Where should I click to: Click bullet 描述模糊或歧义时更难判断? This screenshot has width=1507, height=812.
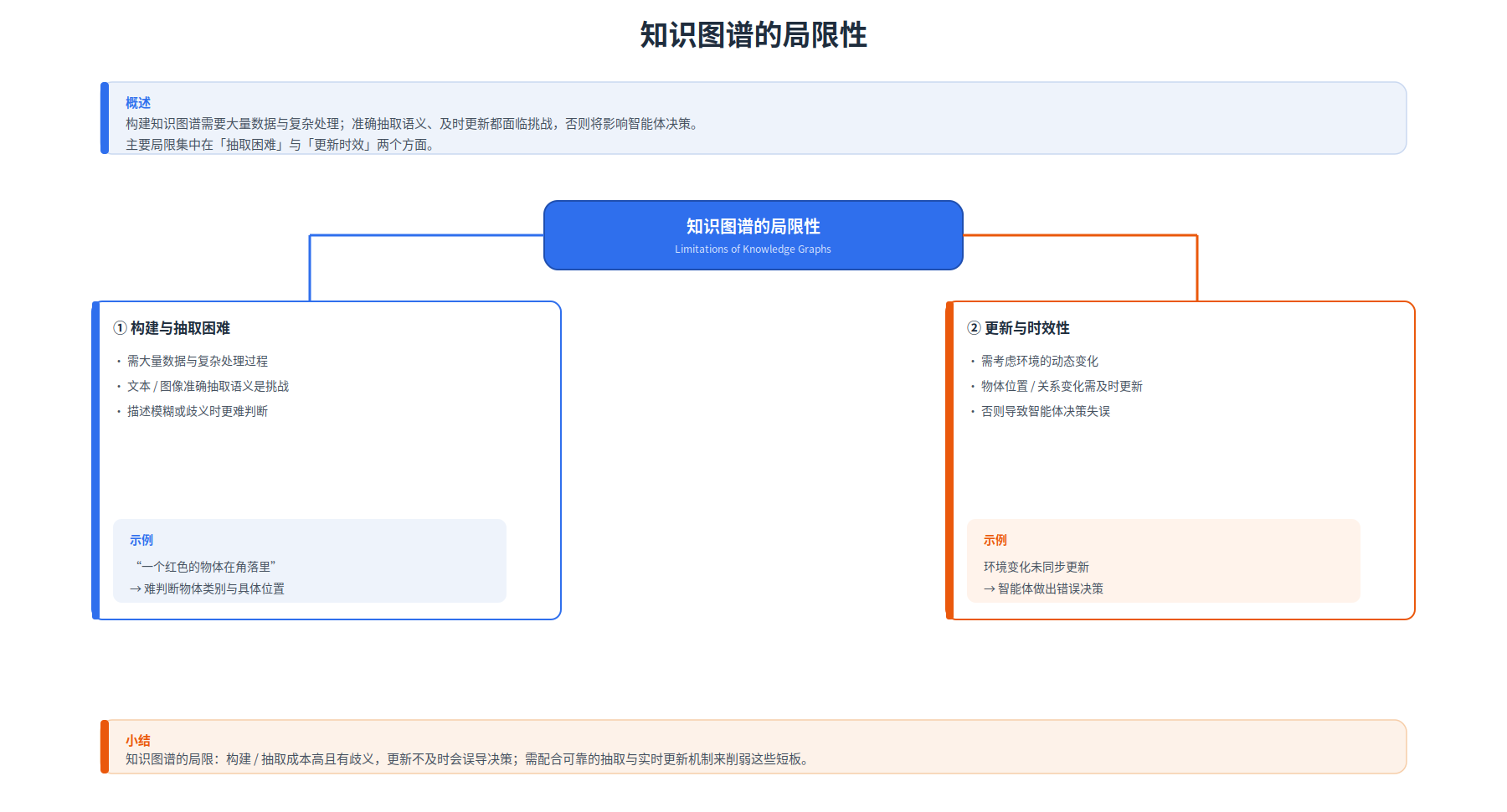point(198,411)
